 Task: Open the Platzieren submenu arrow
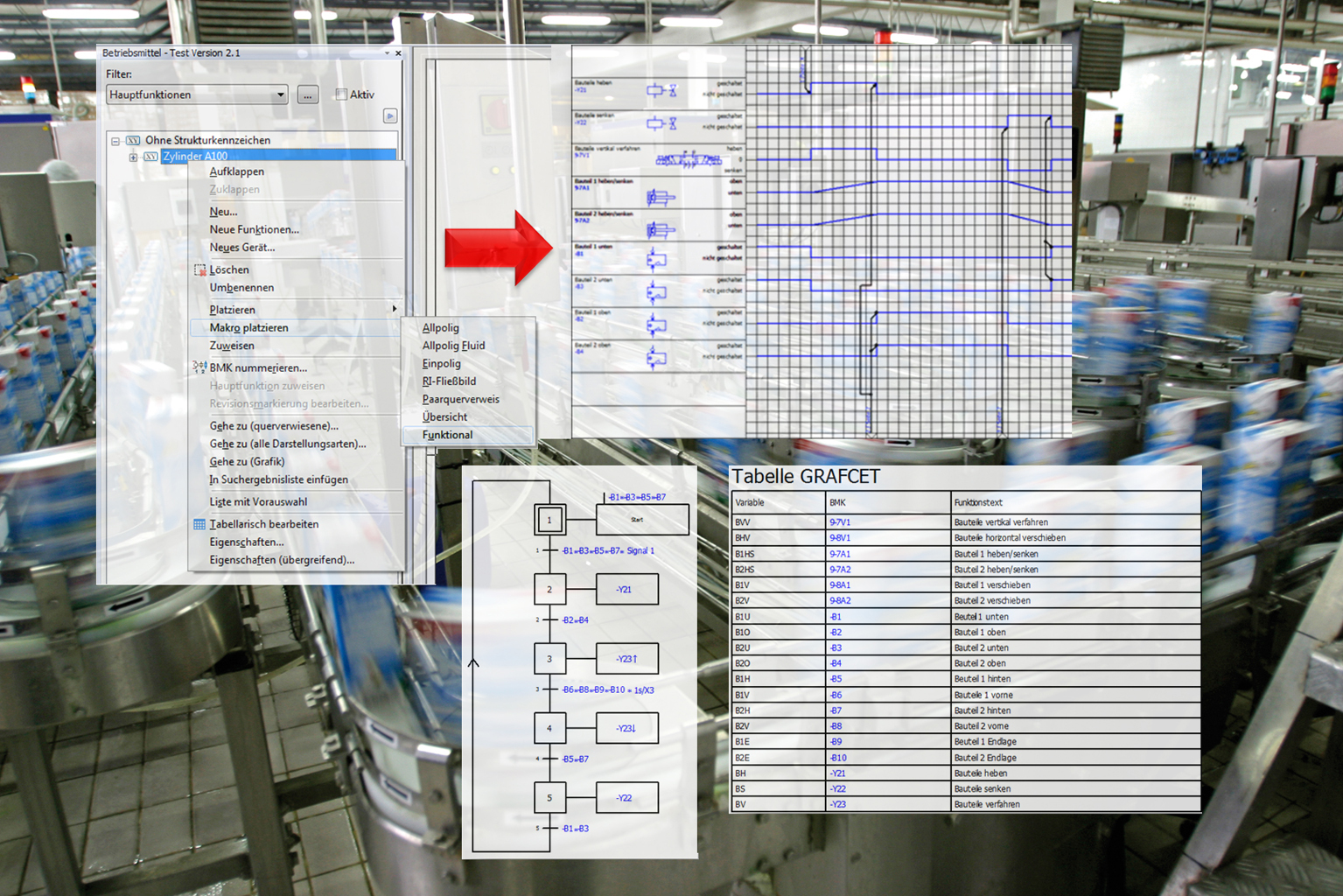click(x=395, y=309)
